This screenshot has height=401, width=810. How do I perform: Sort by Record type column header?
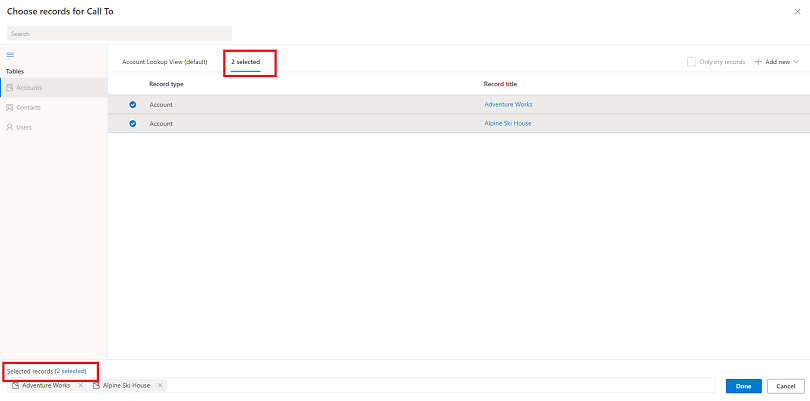pos(166,84)
